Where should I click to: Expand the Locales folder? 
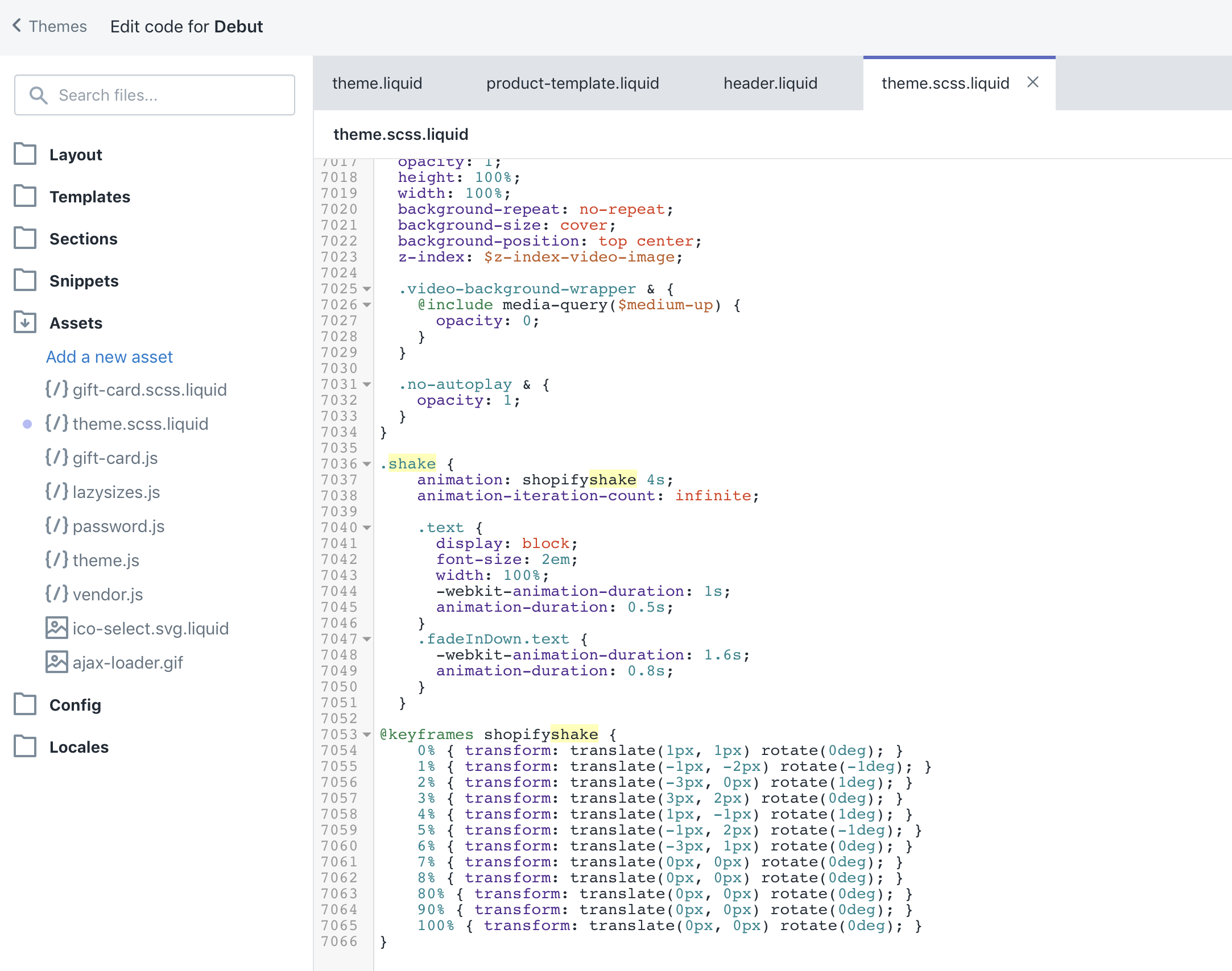tap(78, 747)
